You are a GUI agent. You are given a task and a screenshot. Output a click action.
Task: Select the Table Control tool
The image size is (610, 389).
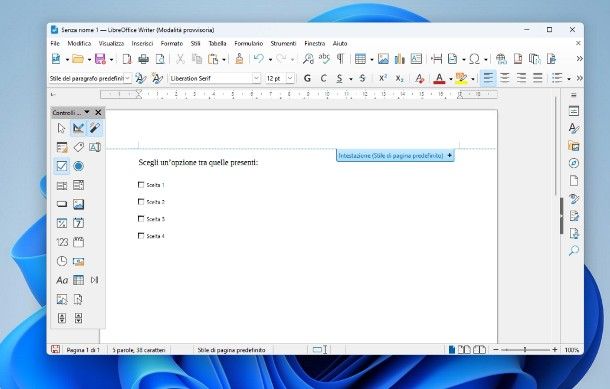tap(78, 280)
